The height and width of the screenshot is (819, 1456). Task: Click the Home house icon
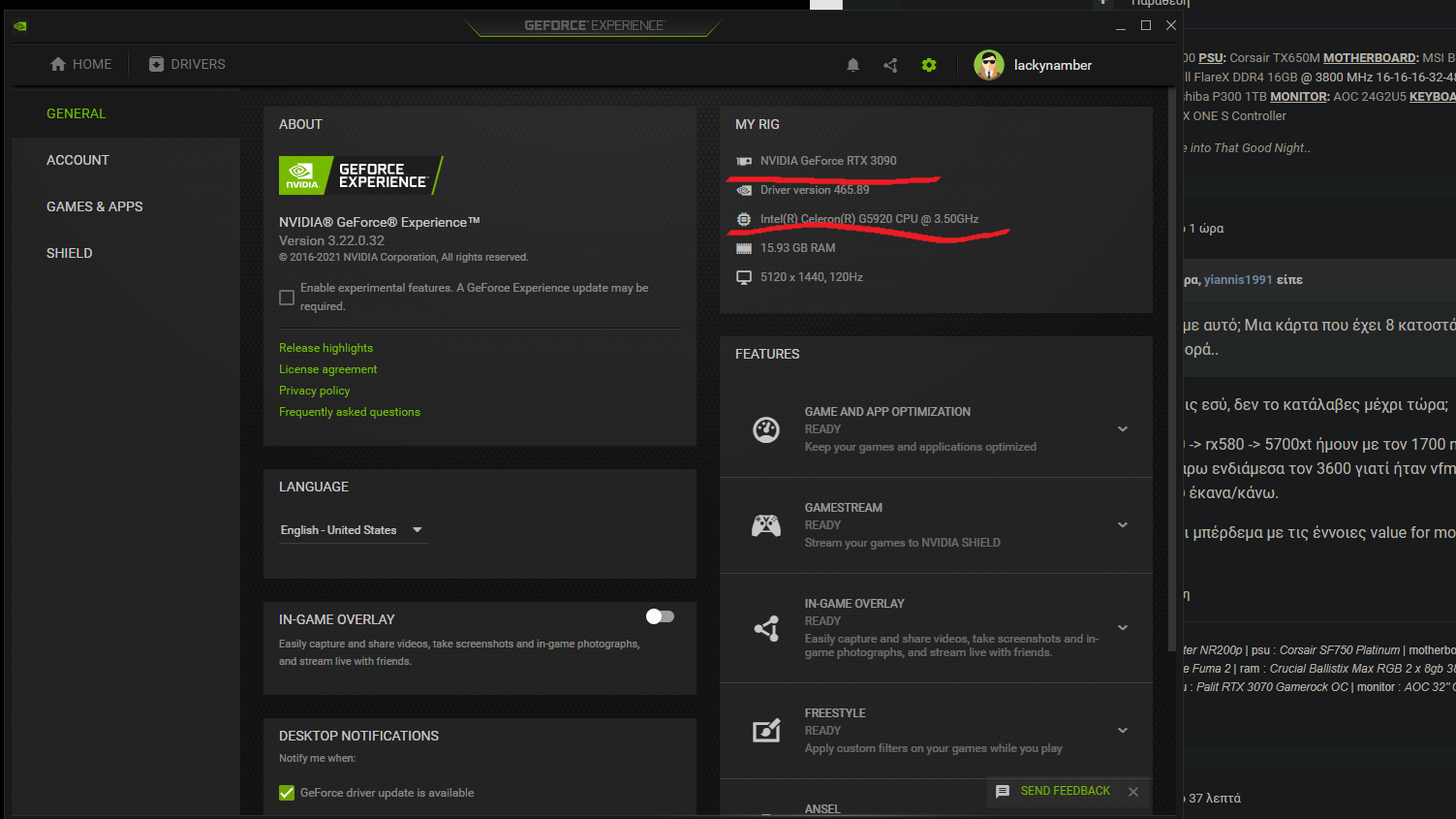tap(58, 64)
